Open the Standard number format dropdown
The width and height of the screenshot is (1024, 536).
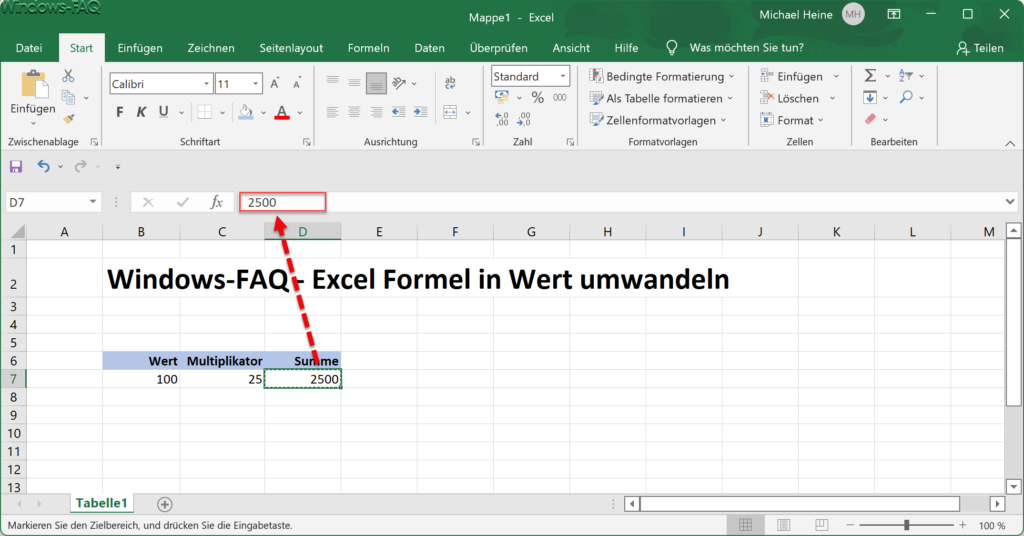(x=562, y=76)
